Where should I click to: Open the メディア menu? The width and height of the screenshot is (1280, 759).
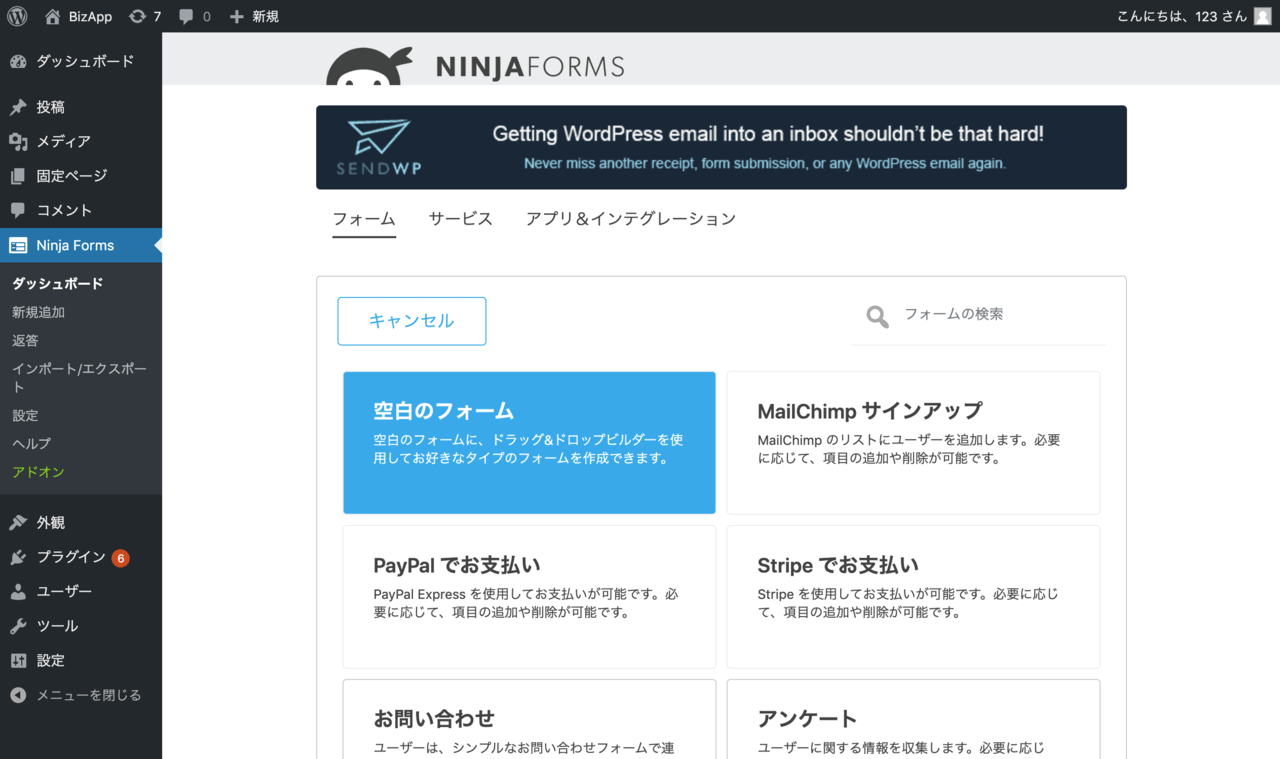pyautogui.click(x=81, y=142)
